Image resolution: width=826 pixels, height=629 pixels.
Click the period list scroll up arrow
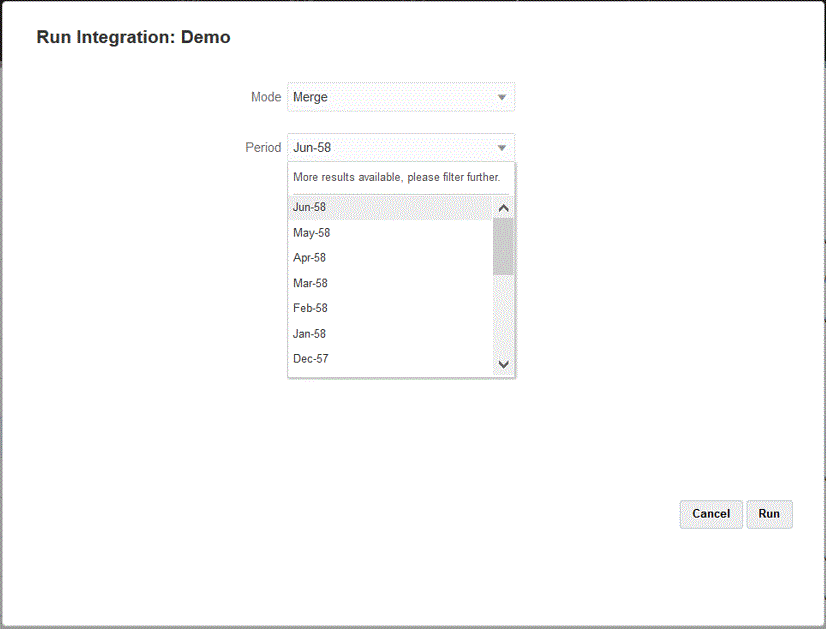(x=503, y=209)
